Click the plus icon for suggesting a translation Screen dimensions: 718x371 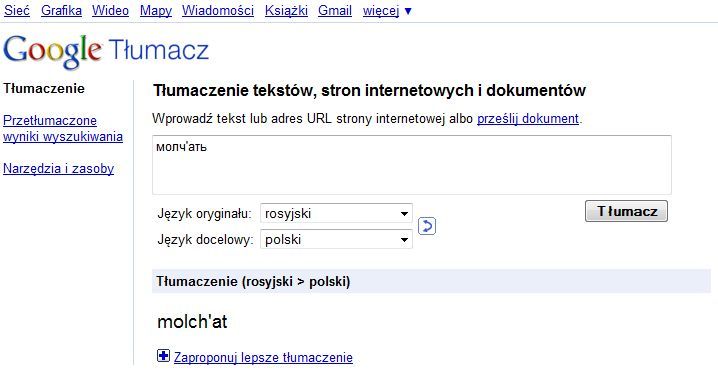click(163, 356)
